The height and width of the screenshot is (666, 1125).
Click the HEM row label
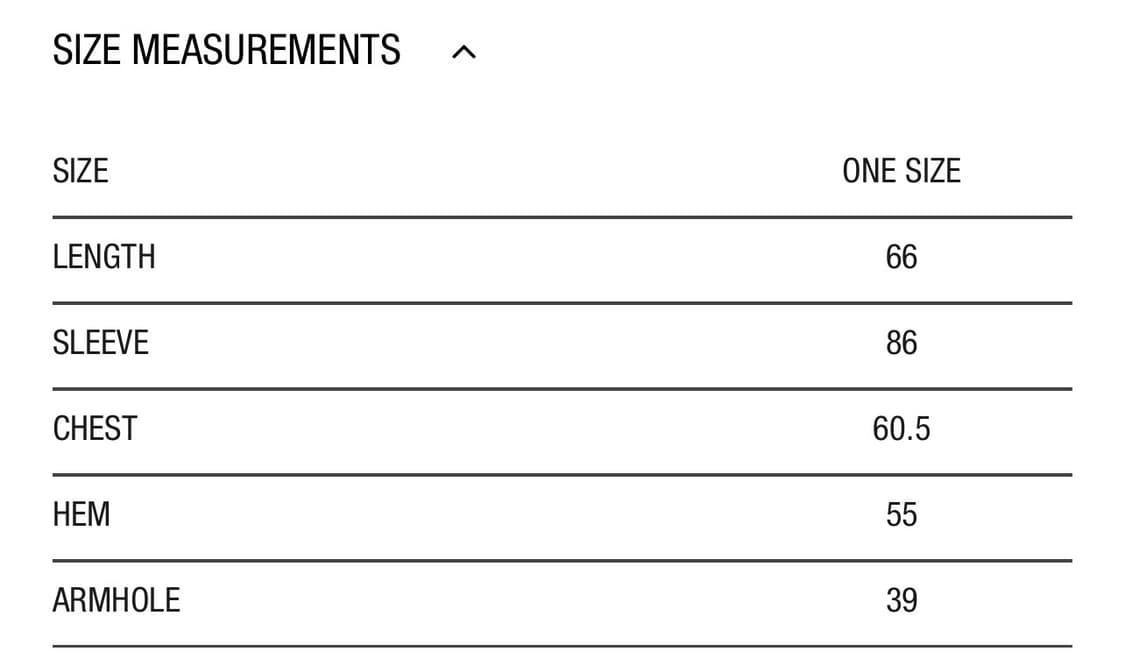(x=82, y=515)
